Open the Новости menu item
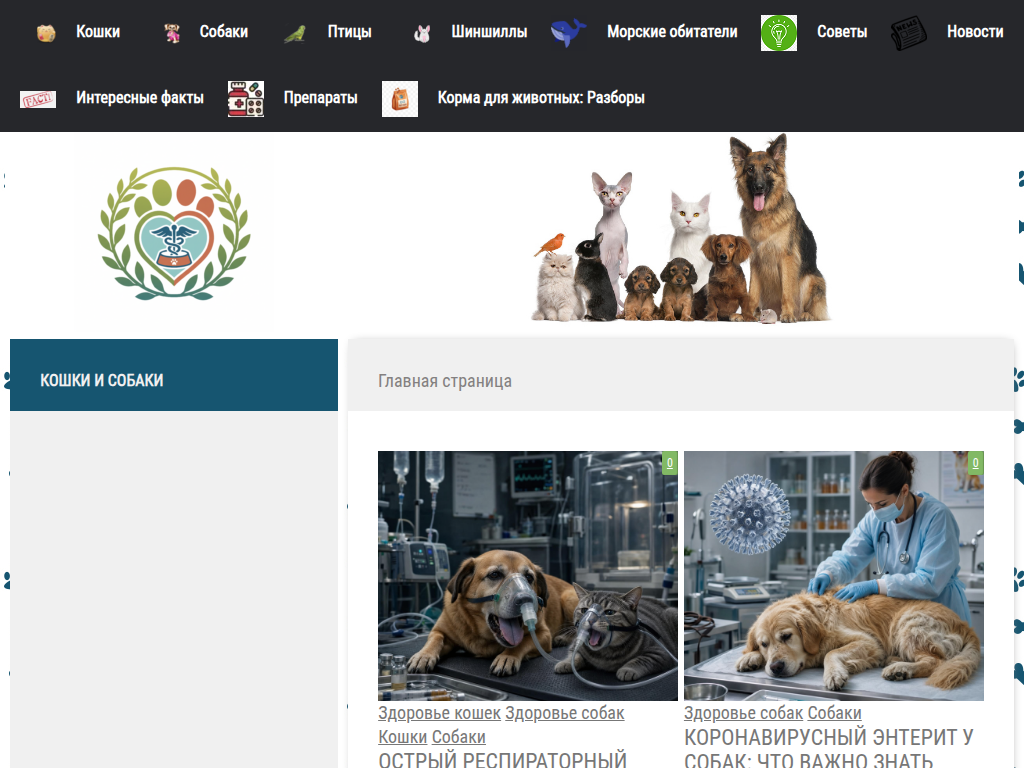The height and width of the screenshot is (768, 1024). (975, 31)
